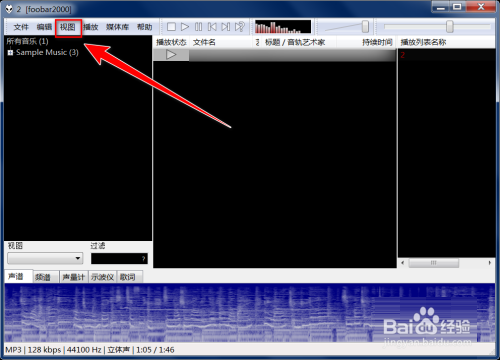Switch to the 声谱 tab
The width and height of the screenshot is (500, 360).
[16, 277]
